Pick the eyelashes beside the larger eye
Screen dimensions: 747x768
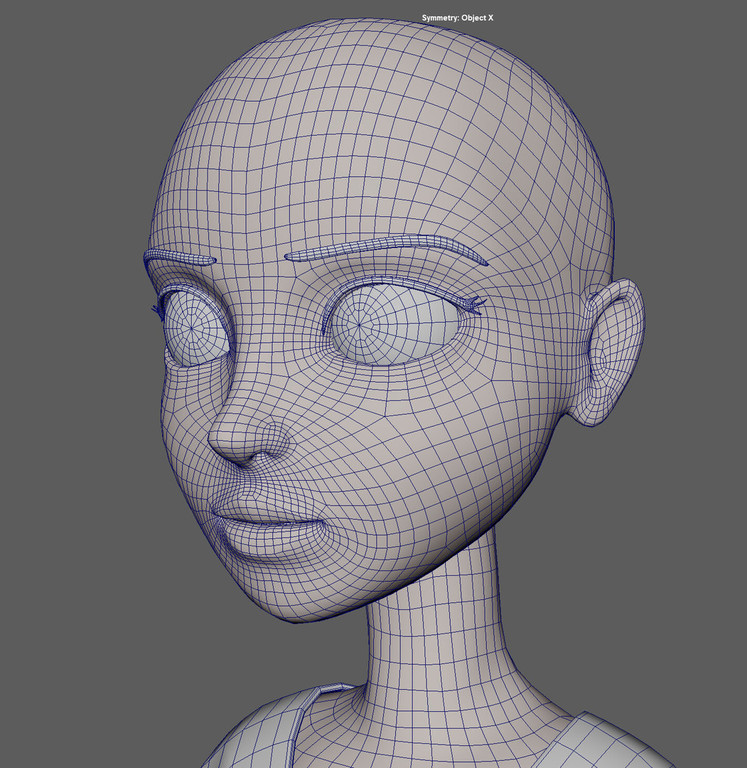[472, 302]
